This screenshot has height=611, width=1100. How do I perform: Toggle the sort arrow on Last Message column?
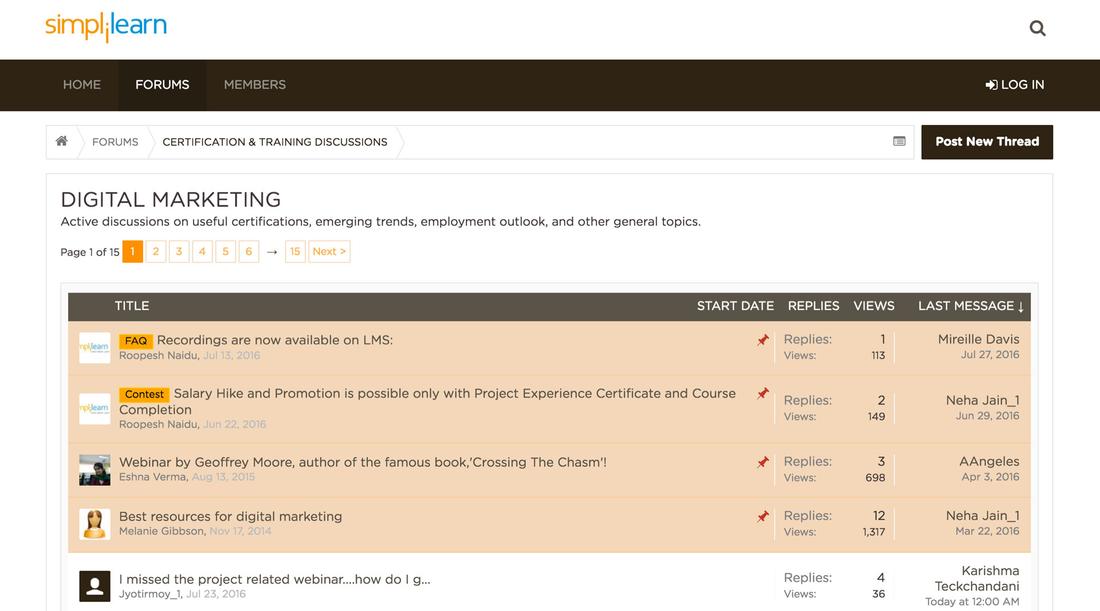1019,306
